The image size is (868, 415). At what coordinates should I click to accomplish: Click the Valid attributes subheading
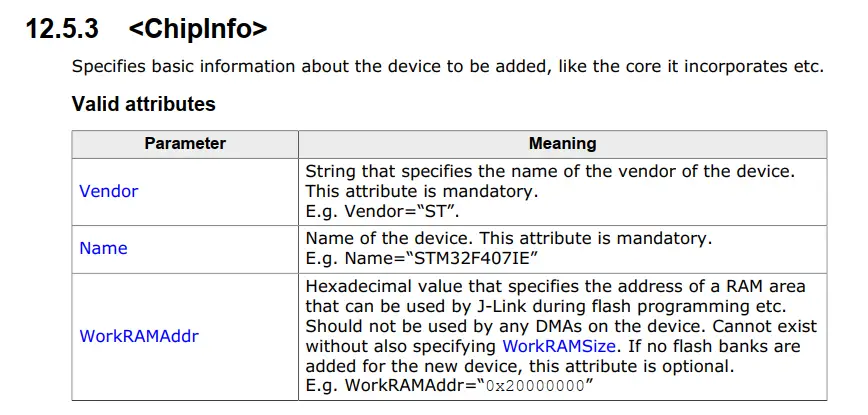[x=143, y=104]
